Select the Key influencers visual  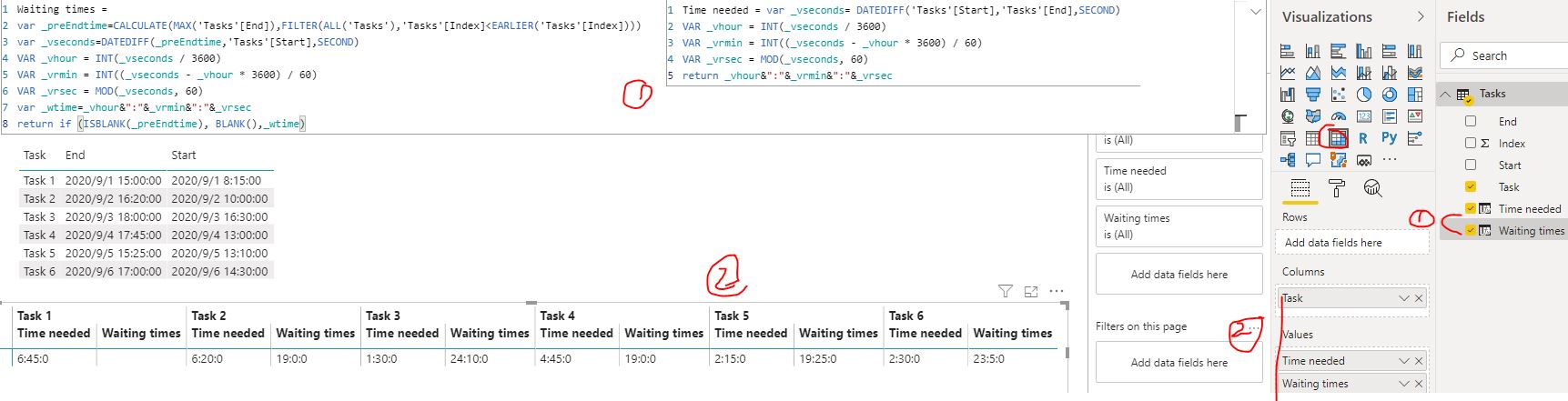pyautogui.click(x=1415, y=138)
